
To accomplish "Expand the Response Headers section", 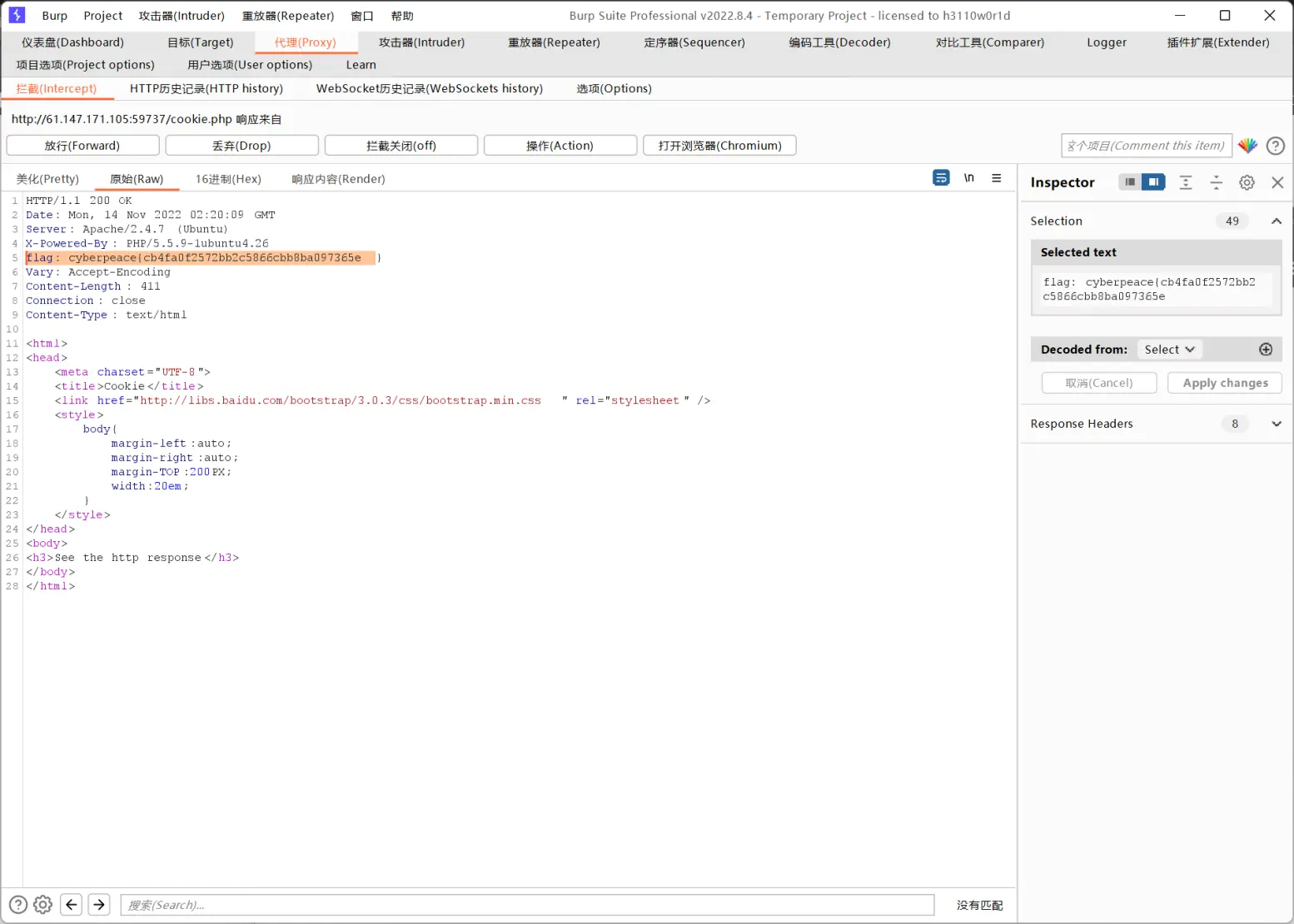I will (x=1276, y=424).
